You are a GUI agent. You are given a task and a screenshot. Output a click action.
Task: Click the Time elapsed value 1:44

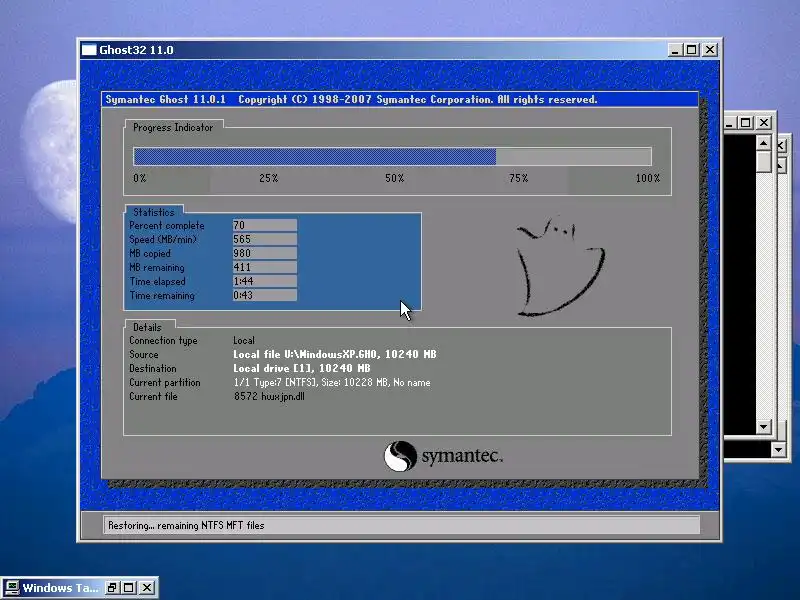point(264,281)
